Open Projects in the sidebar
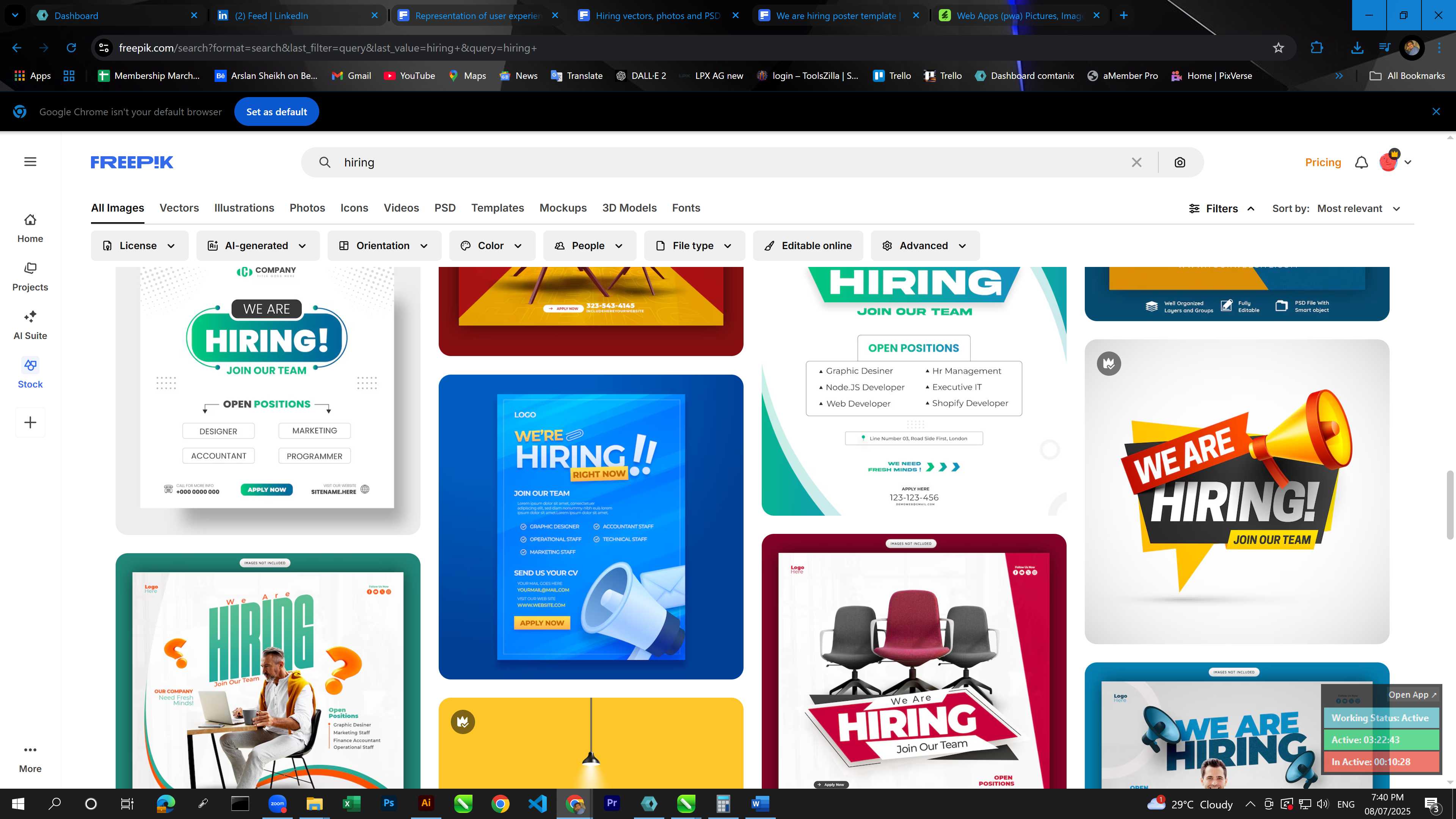Image resolution: width=1456 pixels, height=819 pixels. click(x=30, y=277)
